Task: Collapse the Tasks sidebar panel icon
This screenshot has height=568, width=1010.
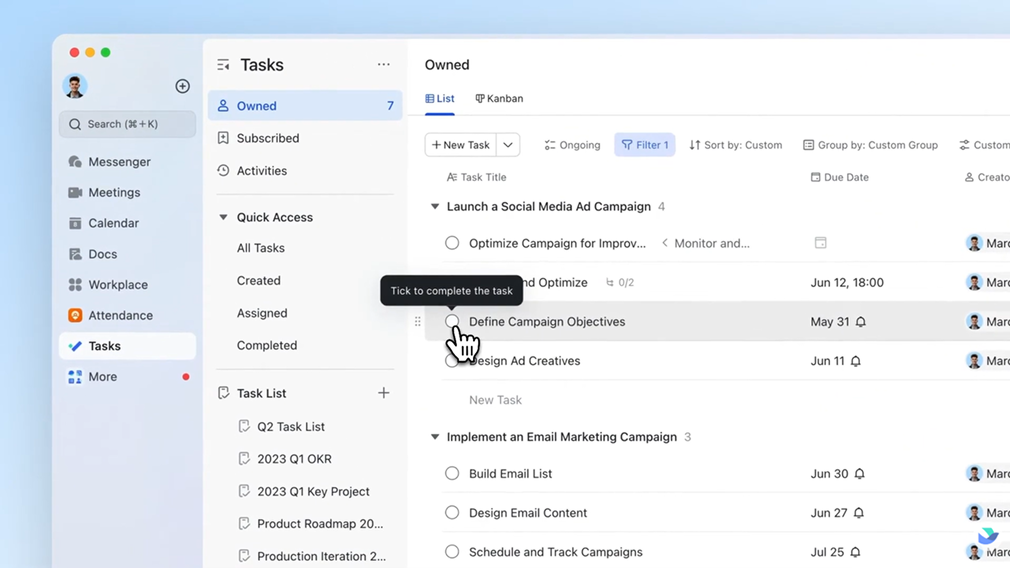Action: coord(223,65)
